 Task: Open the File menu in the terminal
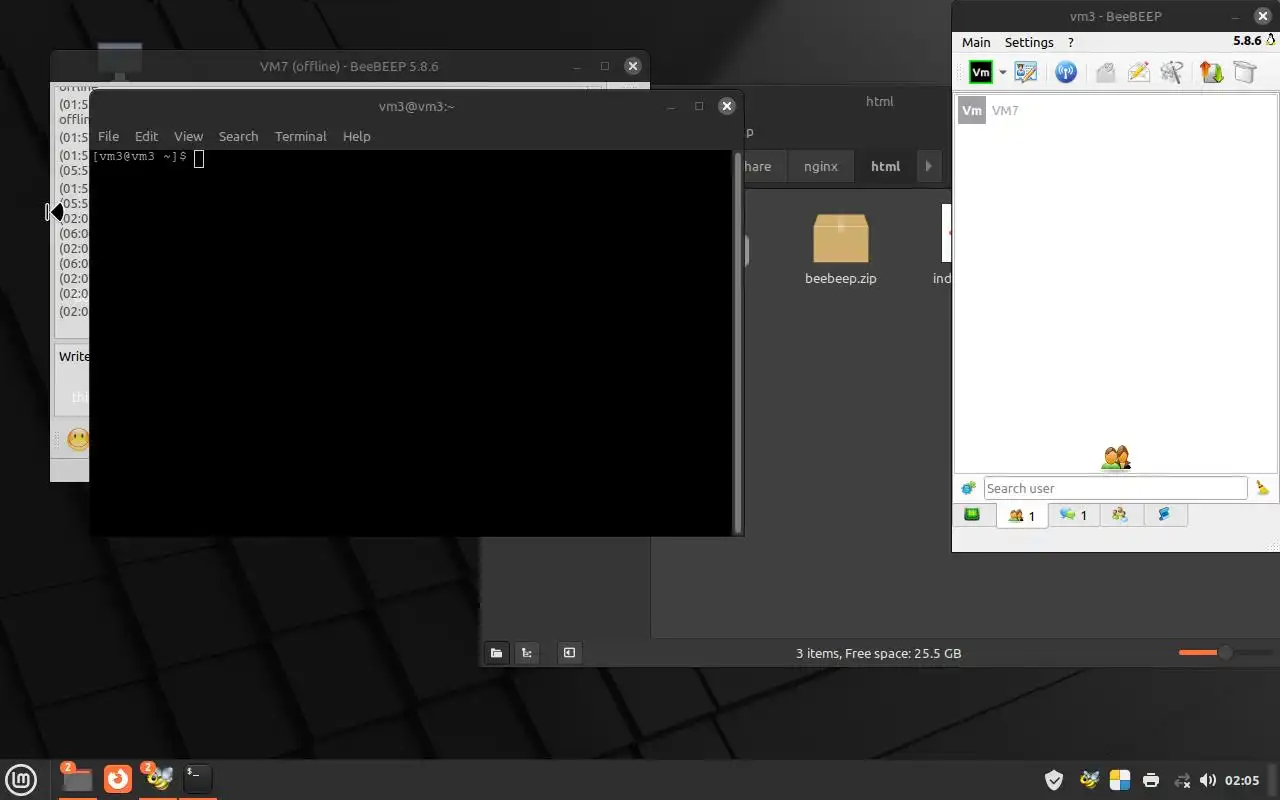click(108, 136)
